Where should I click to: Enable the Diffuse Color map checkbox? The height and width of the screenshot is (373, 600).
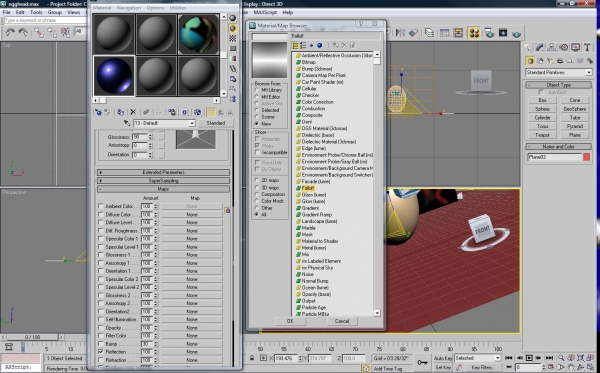point(101,214)
